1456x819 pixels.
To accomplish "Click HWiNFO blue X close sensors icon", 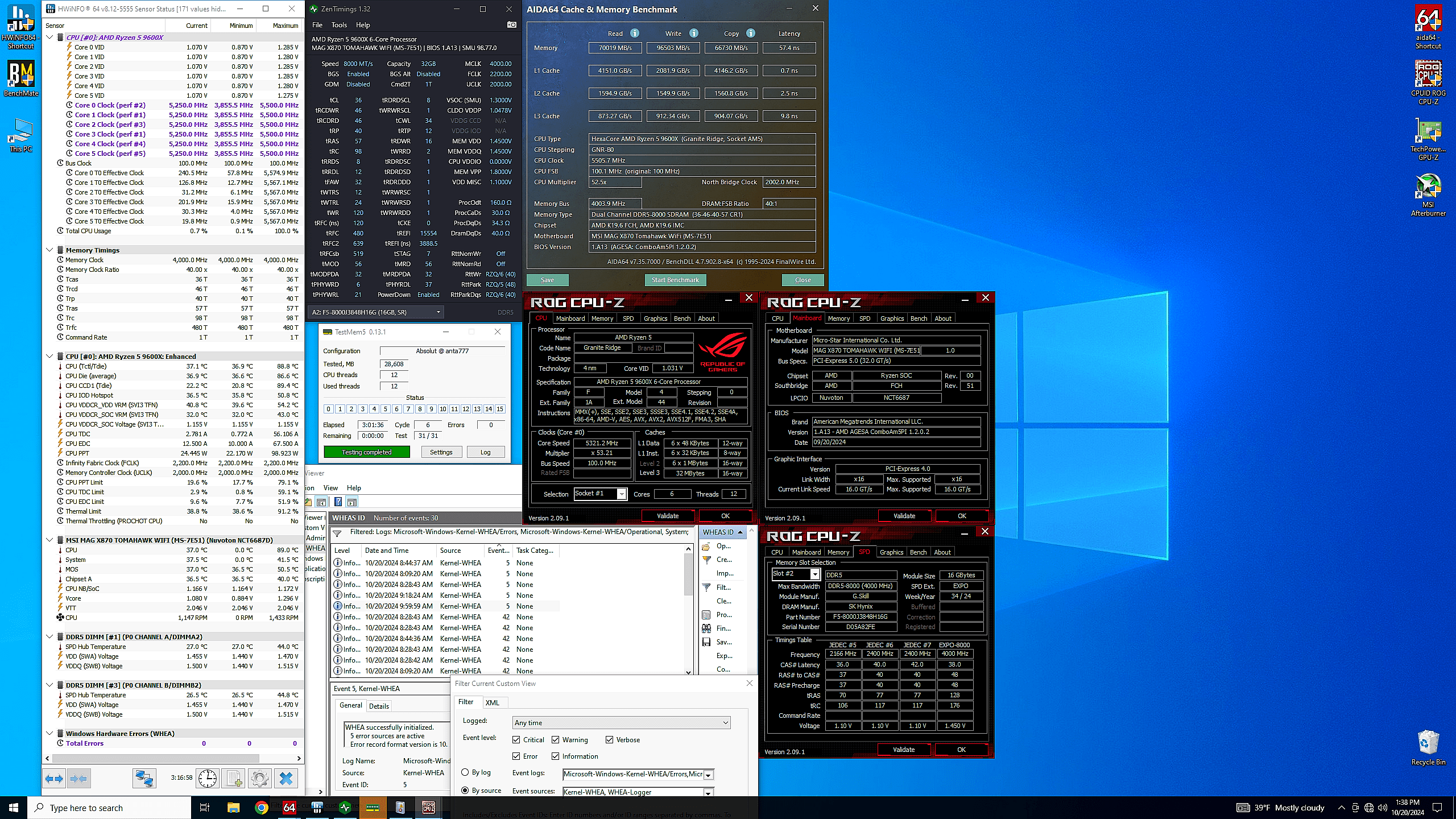I will tap(286, 778).
